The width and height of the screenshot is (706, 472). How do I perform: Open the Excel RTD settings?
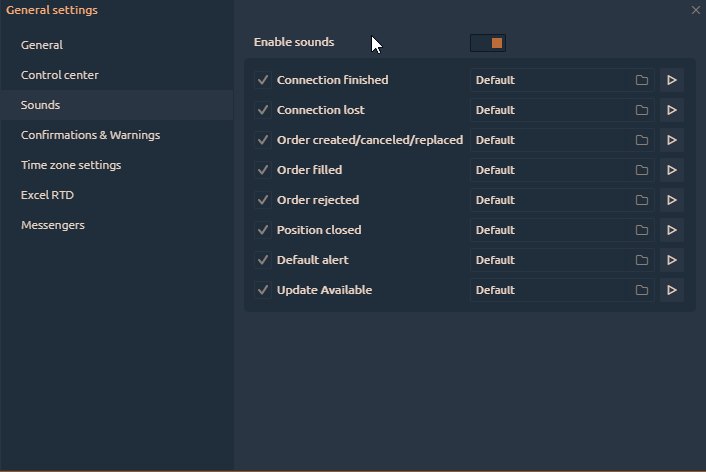click(x=47, y=195)
